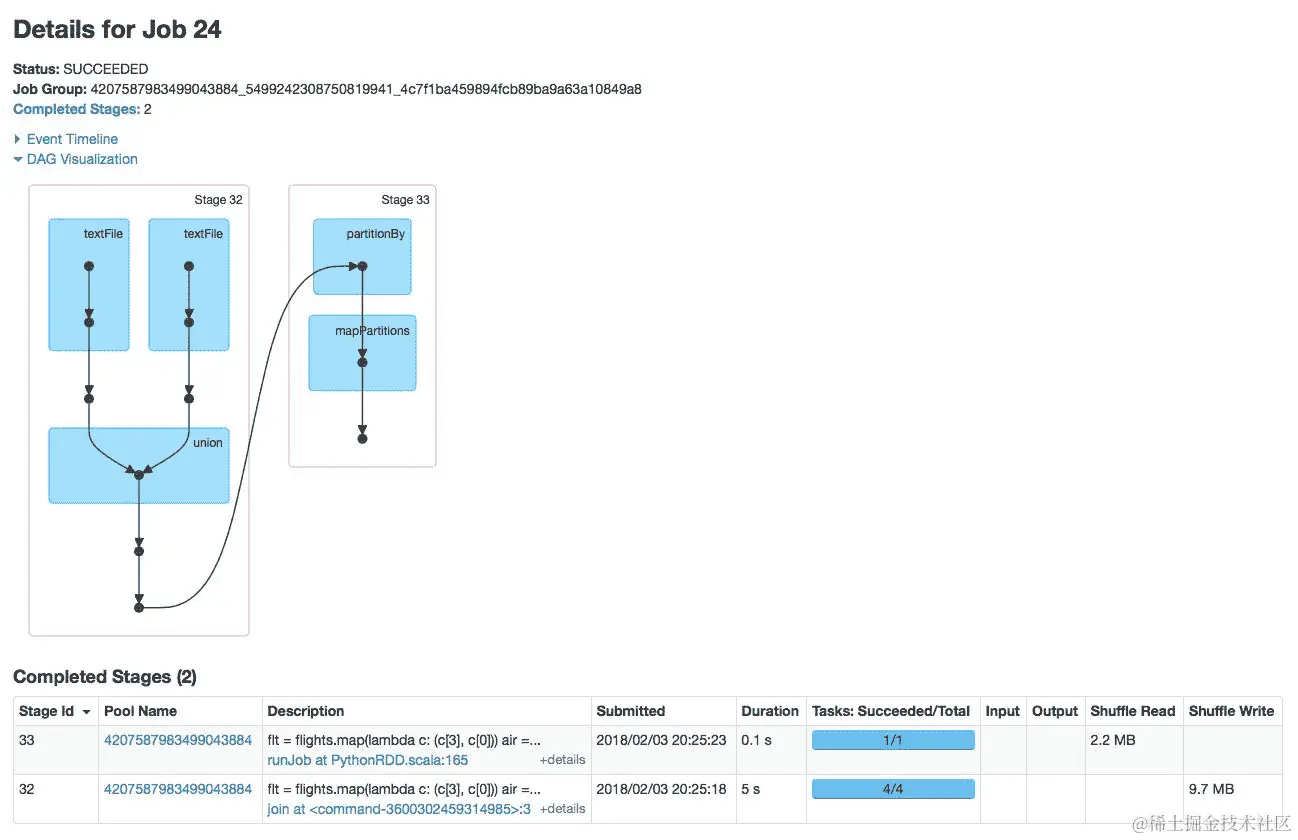
Task: Collapse the DAG Visualization section
Action: (75, 159)
